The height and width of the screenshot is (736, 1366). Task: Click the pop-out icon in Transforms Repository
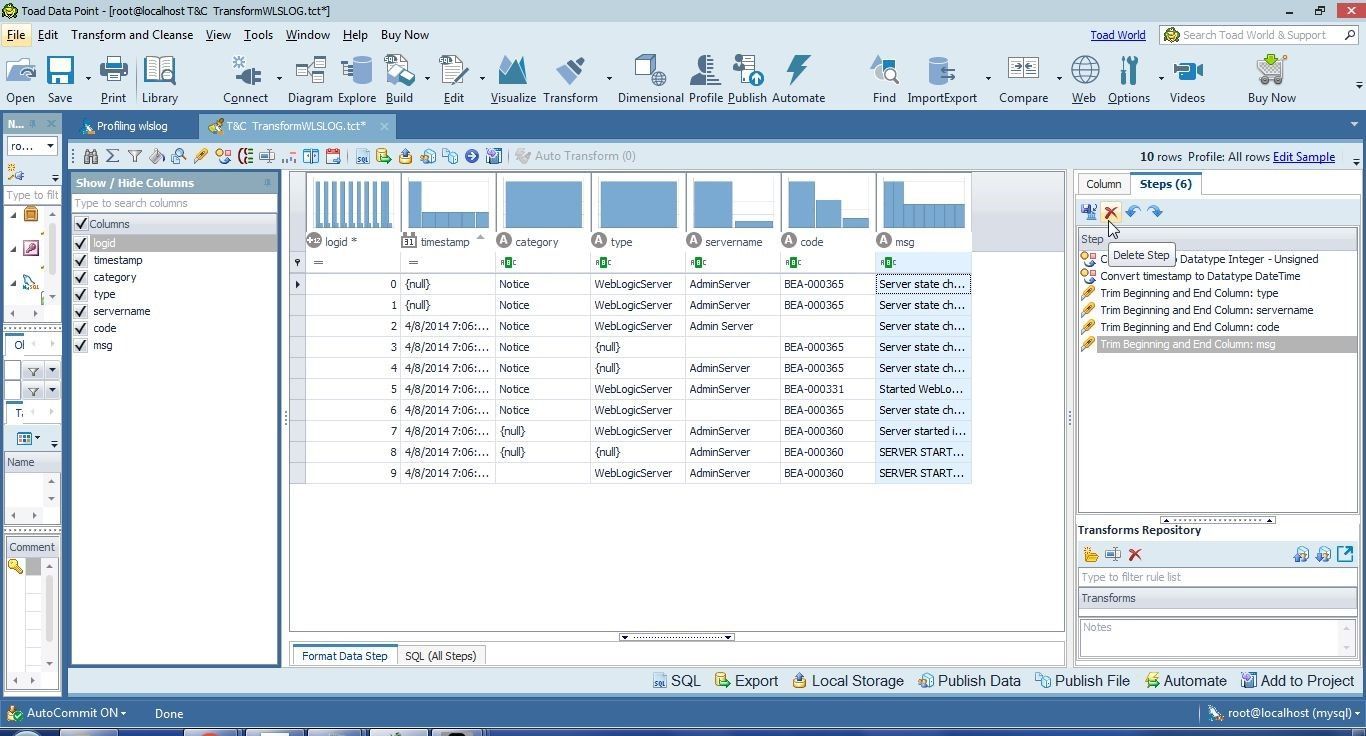tap(1345, 554)
